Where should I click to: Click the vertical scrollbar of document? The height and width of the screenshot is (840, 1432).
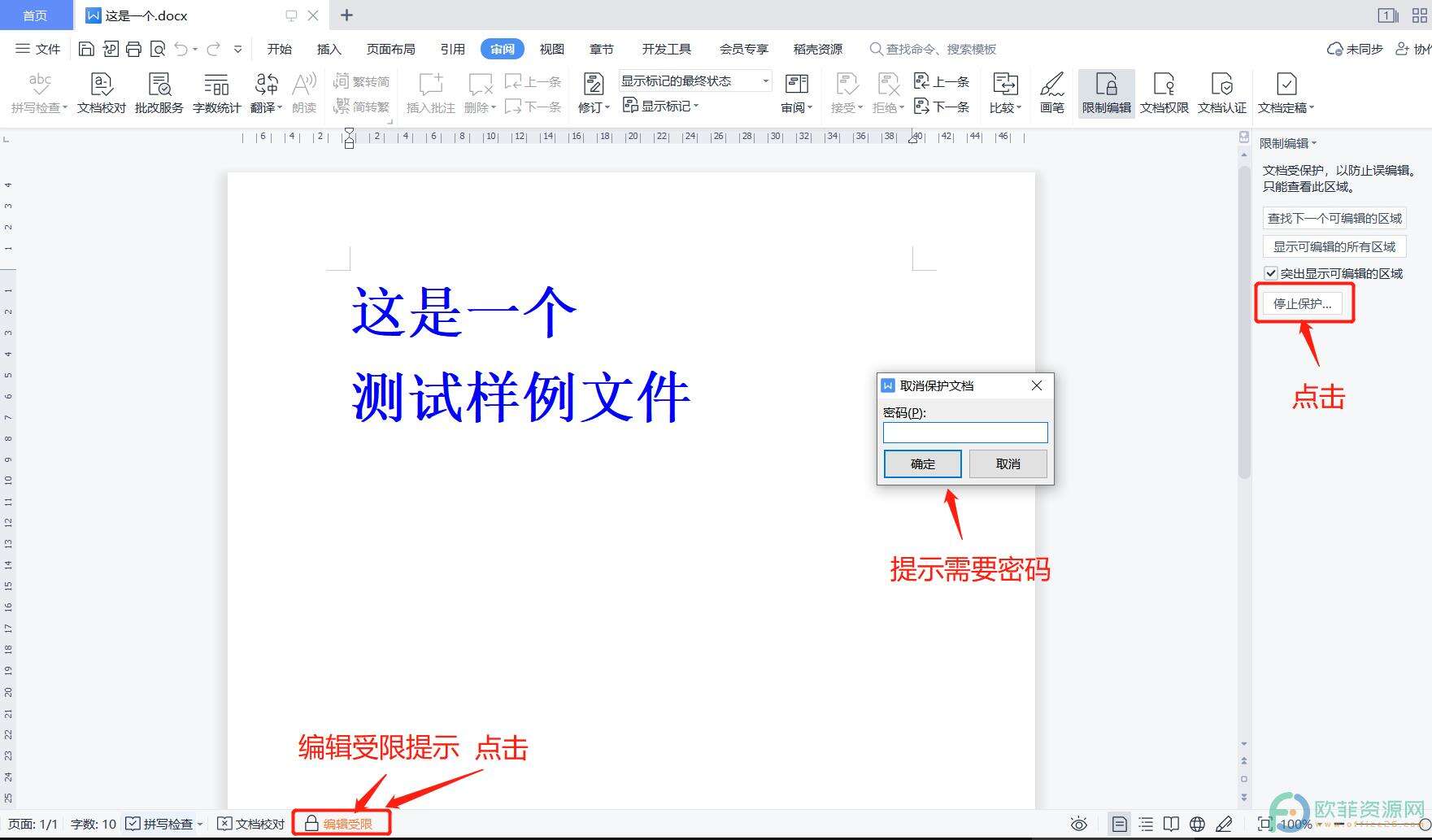[1243, 322]
